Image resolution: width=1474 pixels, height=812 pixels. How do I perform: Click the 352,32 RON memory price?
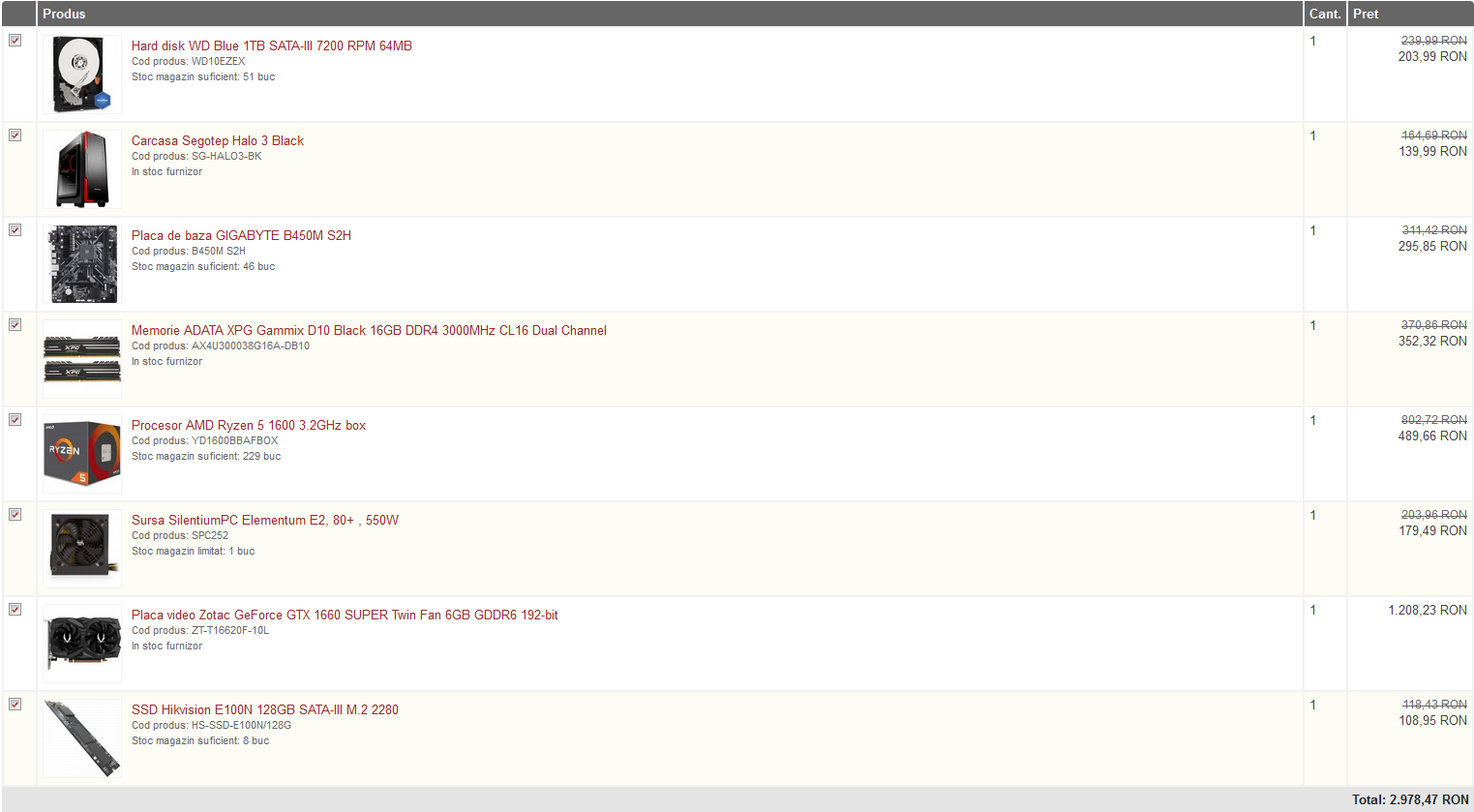click(x=1432, y=342)
